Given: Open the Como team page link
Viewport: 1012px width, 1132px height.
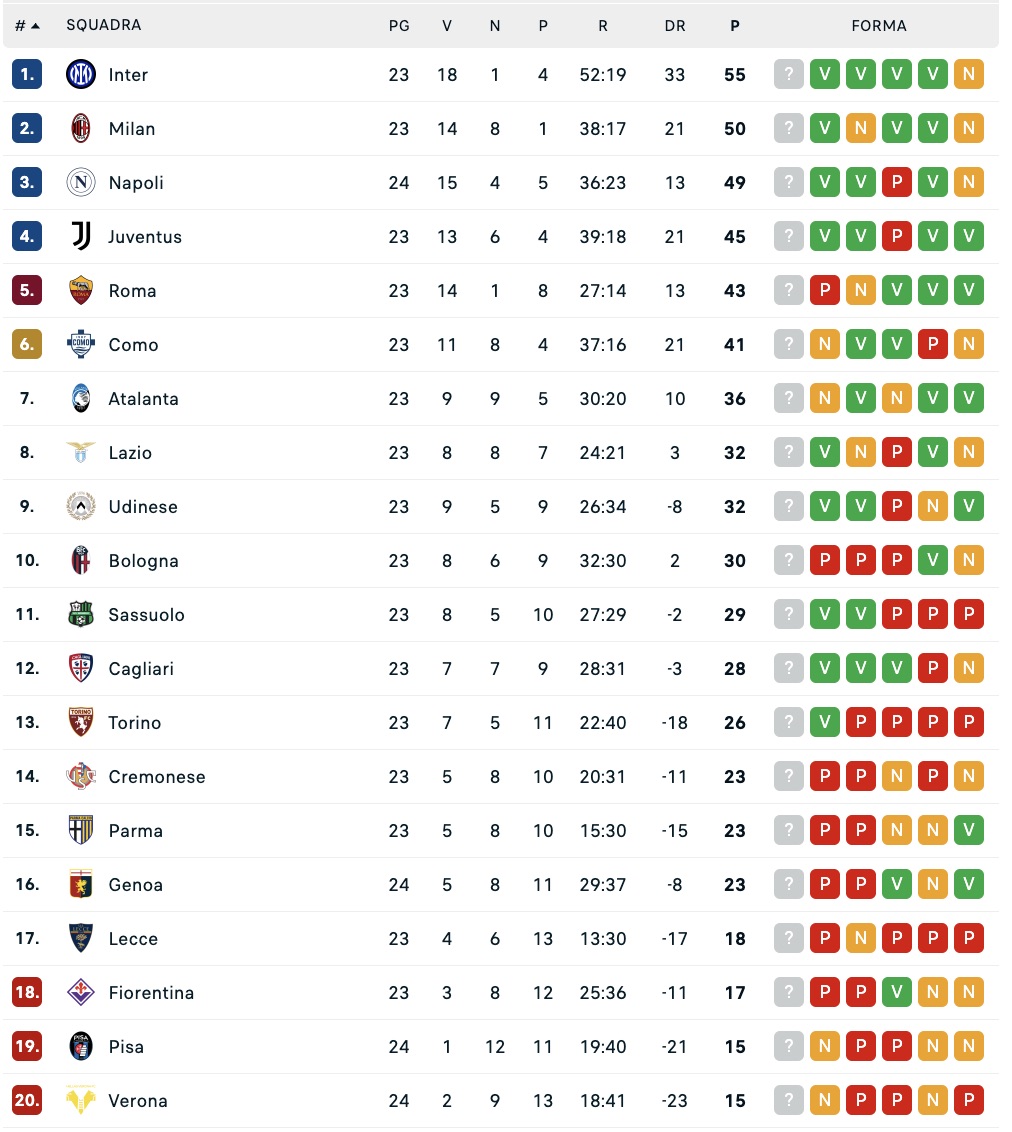Looking at the screenshot, I should click(x=133, y=345).
